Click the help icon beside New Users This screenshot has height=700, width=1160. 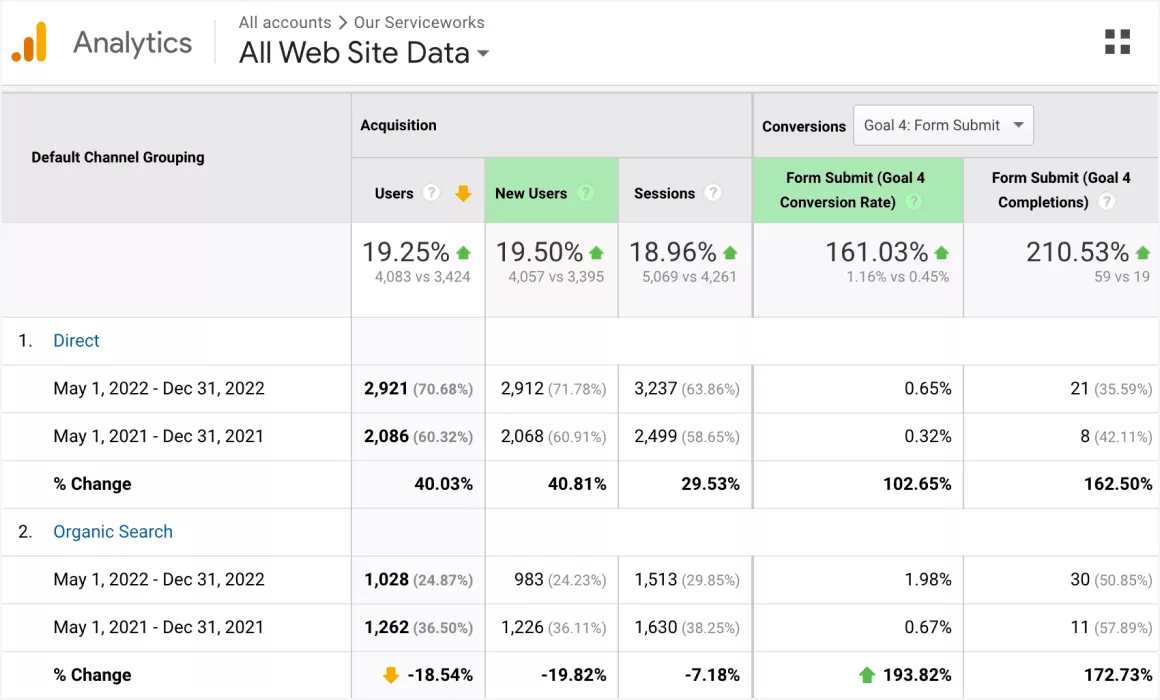tap(585, 193)
